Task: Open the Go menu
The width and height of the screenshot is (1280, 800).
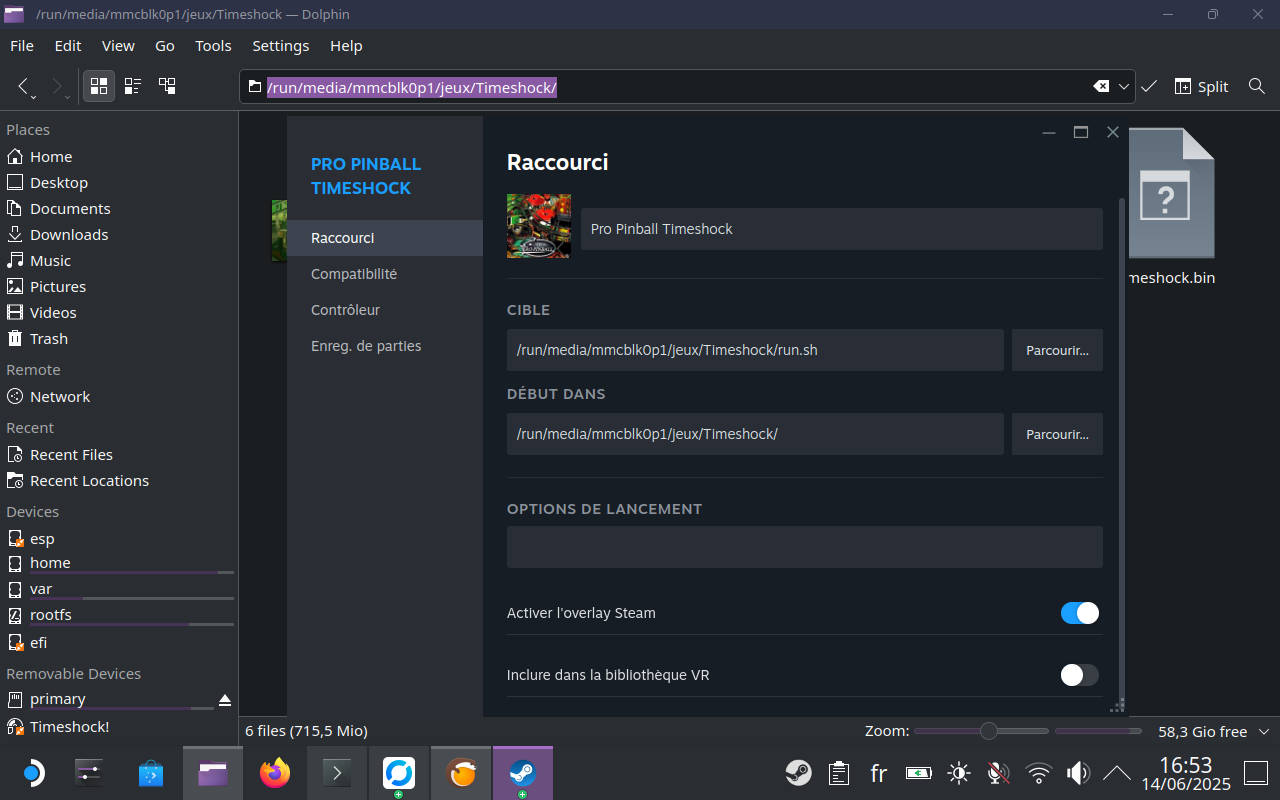Action: click(165, 46)
